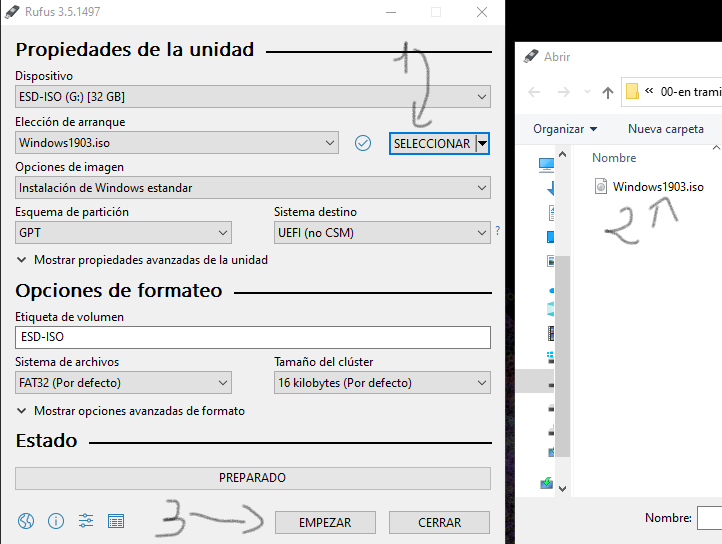Click the folder icon in the address bar

pos(632,91)
